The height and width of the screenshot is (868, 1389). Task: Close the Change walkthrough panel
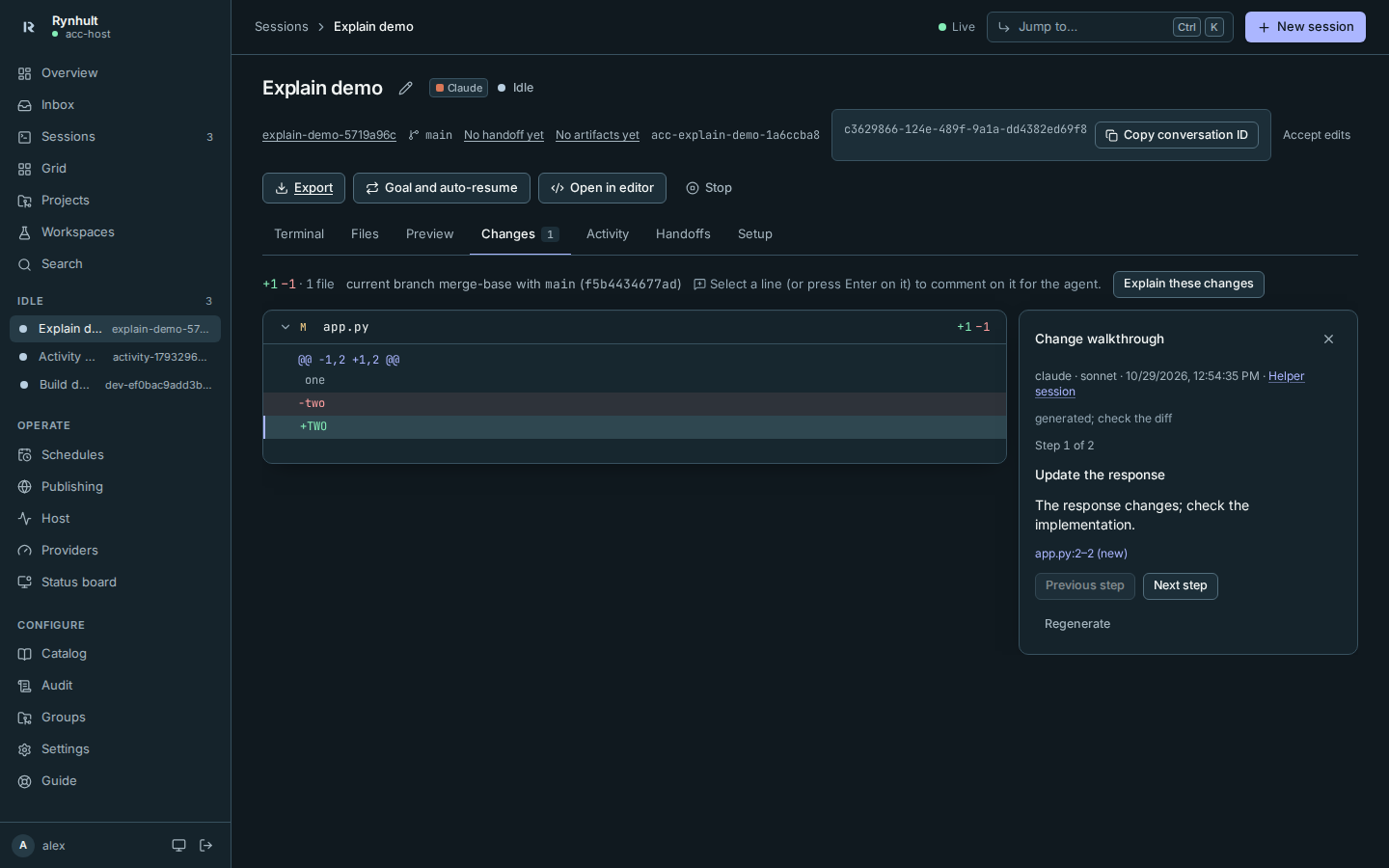1328,339
